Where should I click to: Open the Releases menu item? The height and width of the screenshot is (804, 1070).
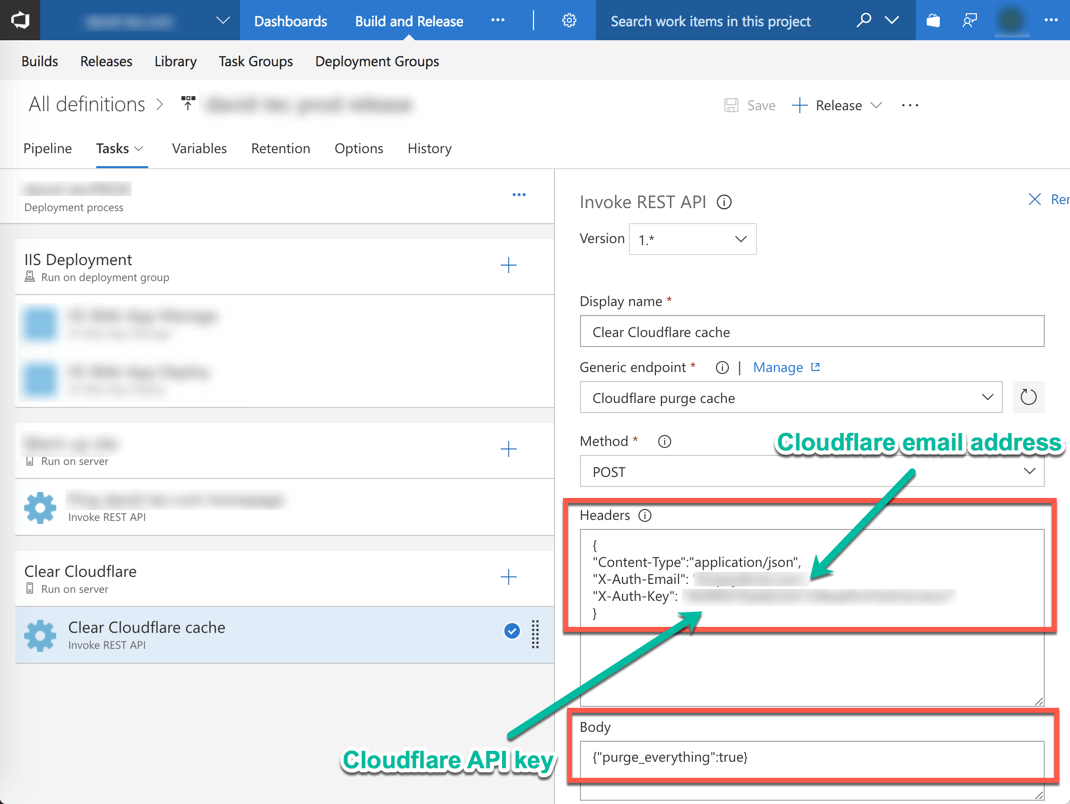point(106,61)
